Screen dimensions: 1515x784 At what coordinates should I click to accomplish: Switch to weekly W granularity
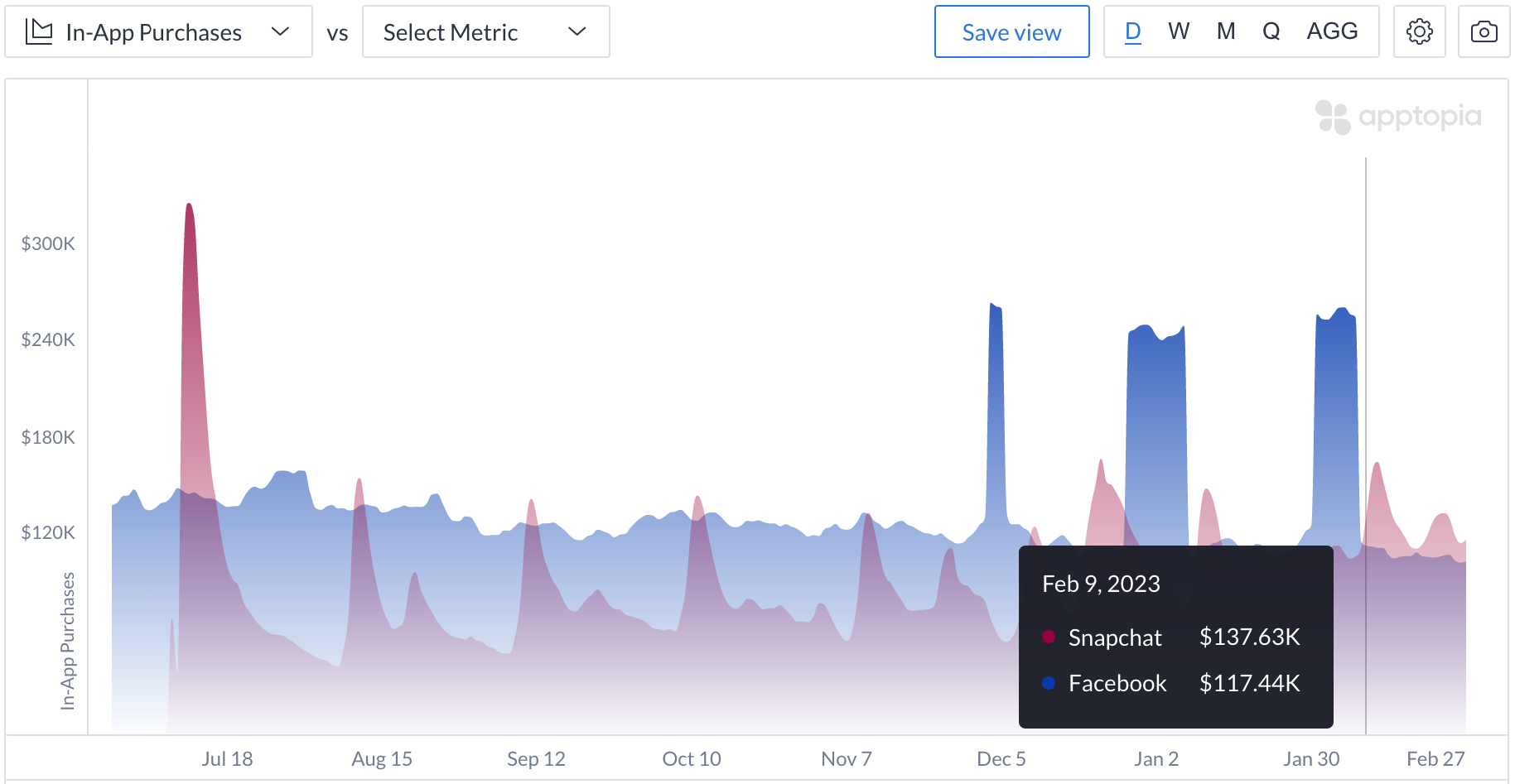[1179, 31]
